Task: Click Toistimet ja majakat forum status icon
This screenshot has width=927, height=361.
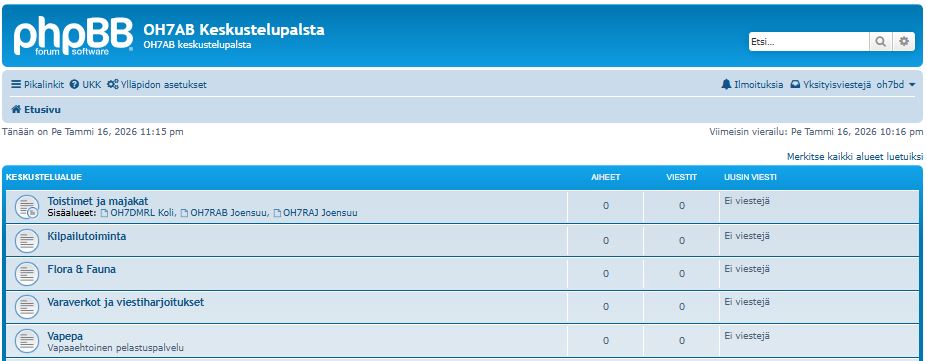Action: (x=27, y=207)
